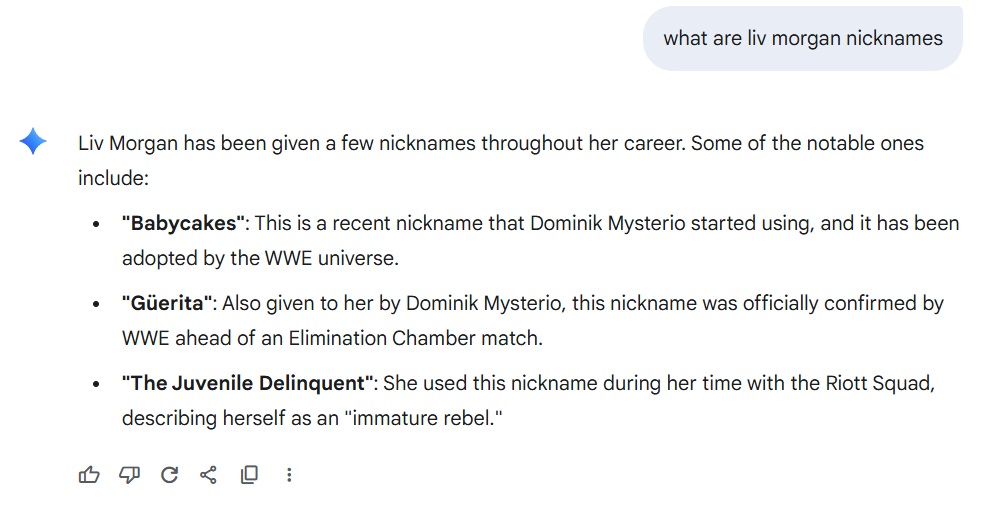The image size is (986, 516).
Task: Click the bold "Babycakes" nickname text
Action: point(184,223)
